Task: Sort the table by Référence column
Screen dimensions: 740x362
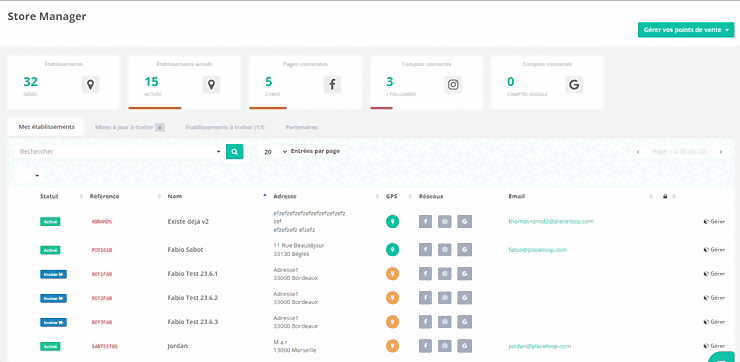Action: 104,196
